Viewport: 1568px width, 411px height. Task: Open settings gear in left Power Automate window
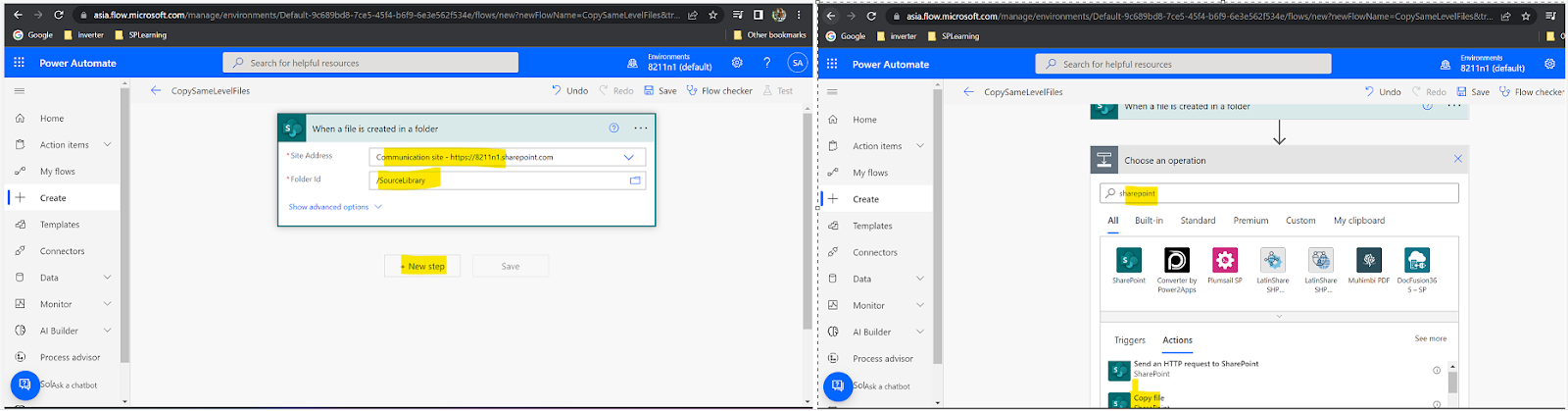click(x=737, y=63)
